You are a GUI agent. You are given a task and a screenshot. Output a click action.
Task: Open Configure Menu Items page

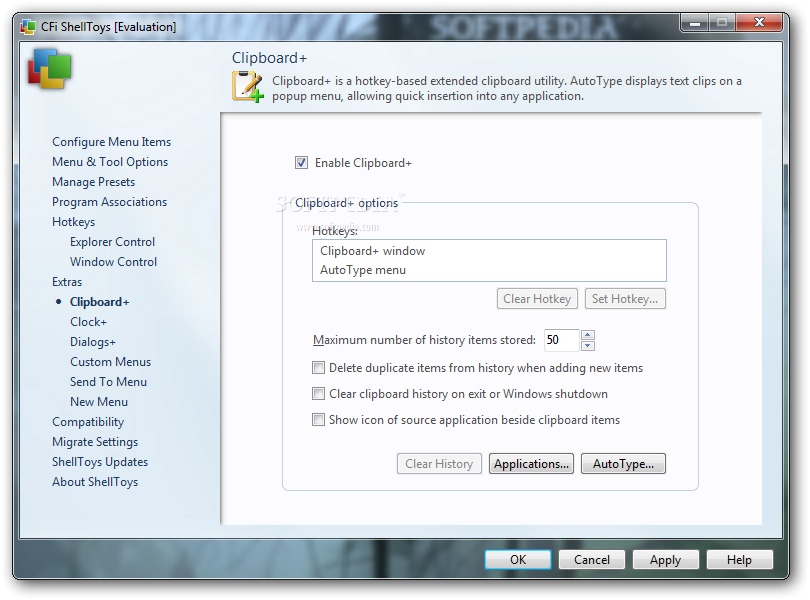(x=112, y=142)
